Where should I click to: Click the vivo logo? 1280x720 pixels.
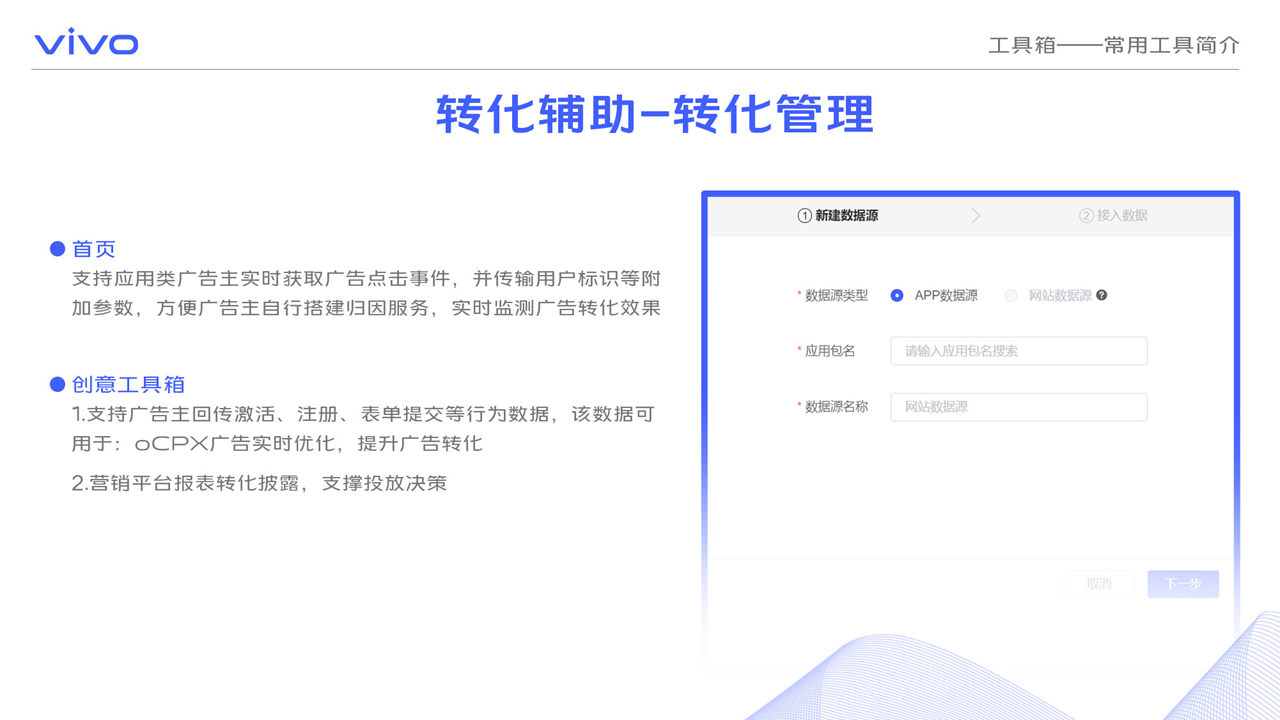86,43
